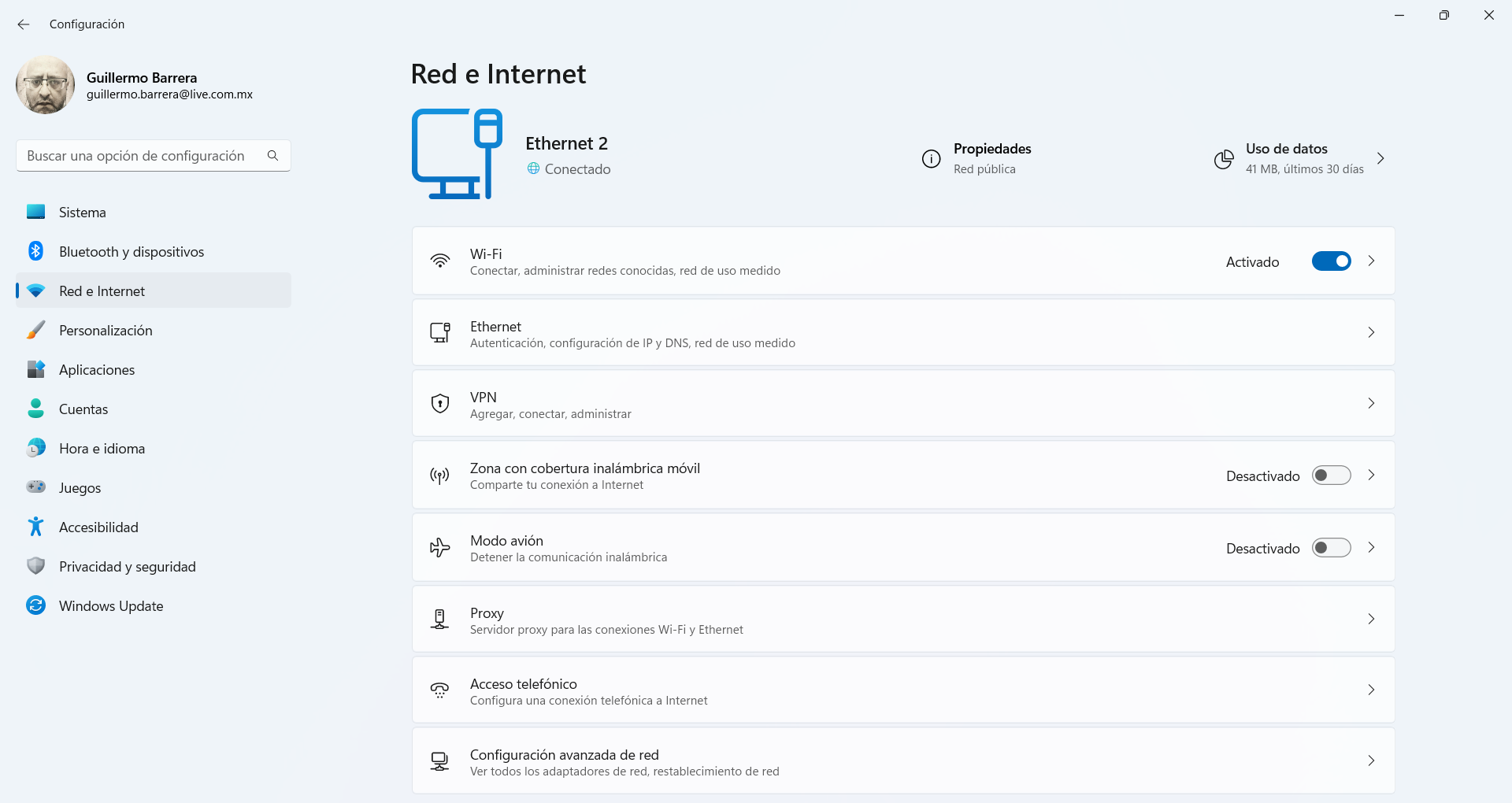
Task: Click the Bluetooth y dispositivos icon
Action: point(35,251)
